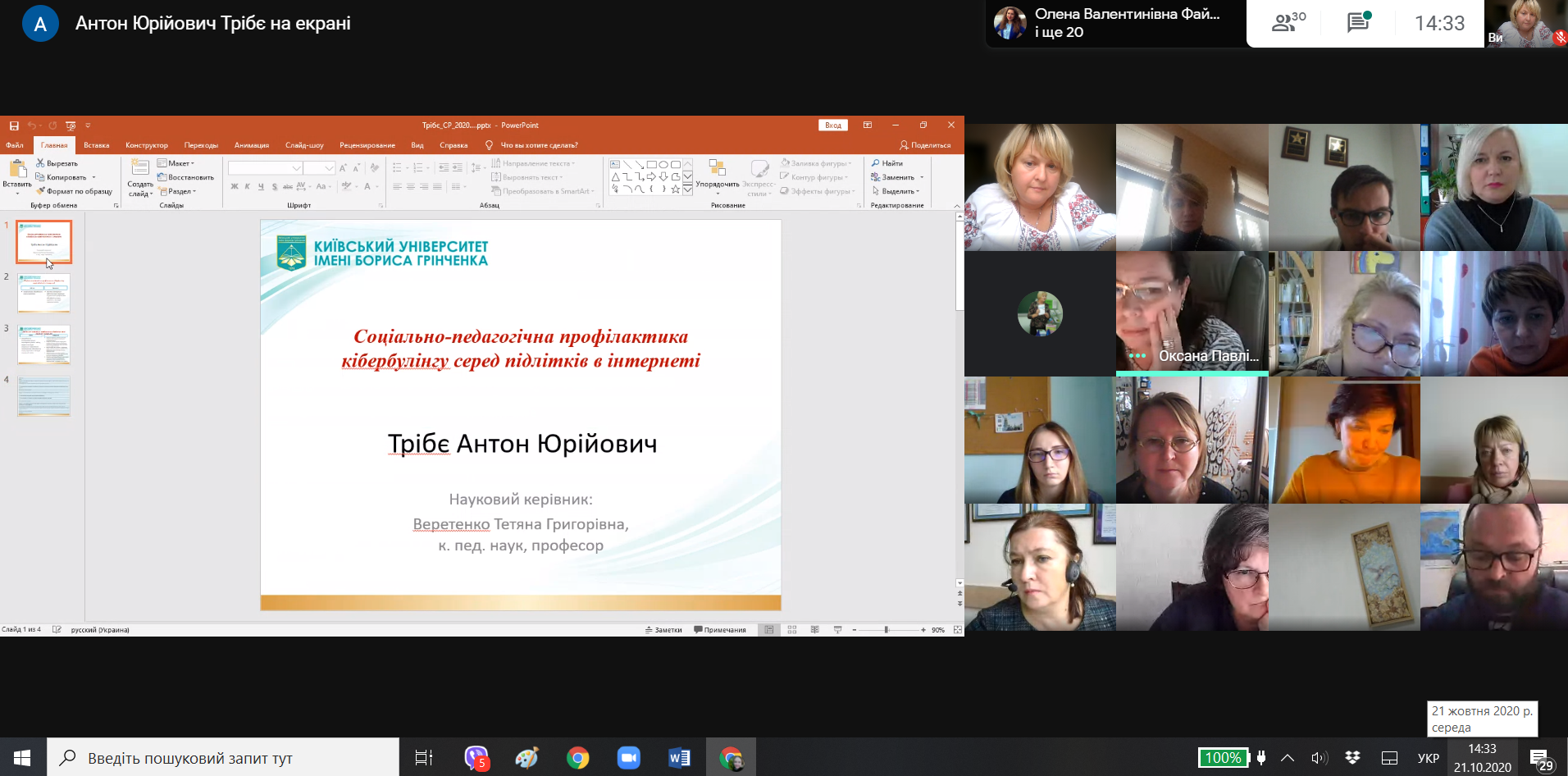Image resolution: width=1568 pixels, height=776 pixels.
Task: Click the Вход sign-in button
Action: [833, 126]
